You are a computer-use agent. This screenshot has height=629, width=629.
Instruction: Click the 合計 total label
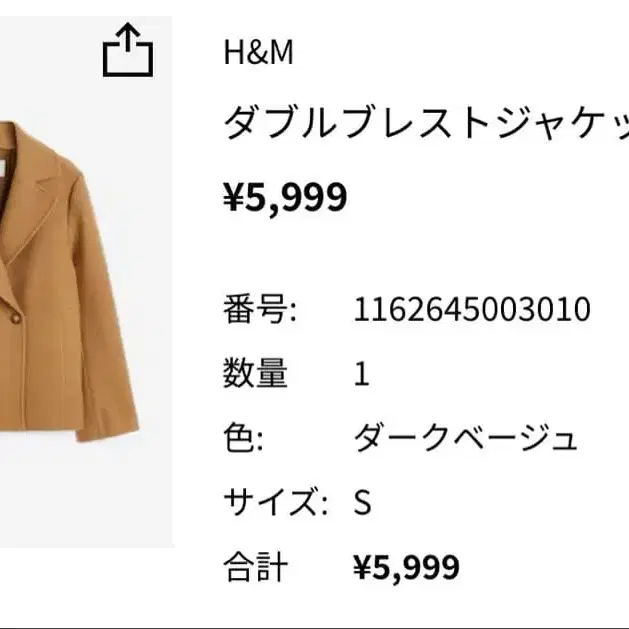(256, 567)
